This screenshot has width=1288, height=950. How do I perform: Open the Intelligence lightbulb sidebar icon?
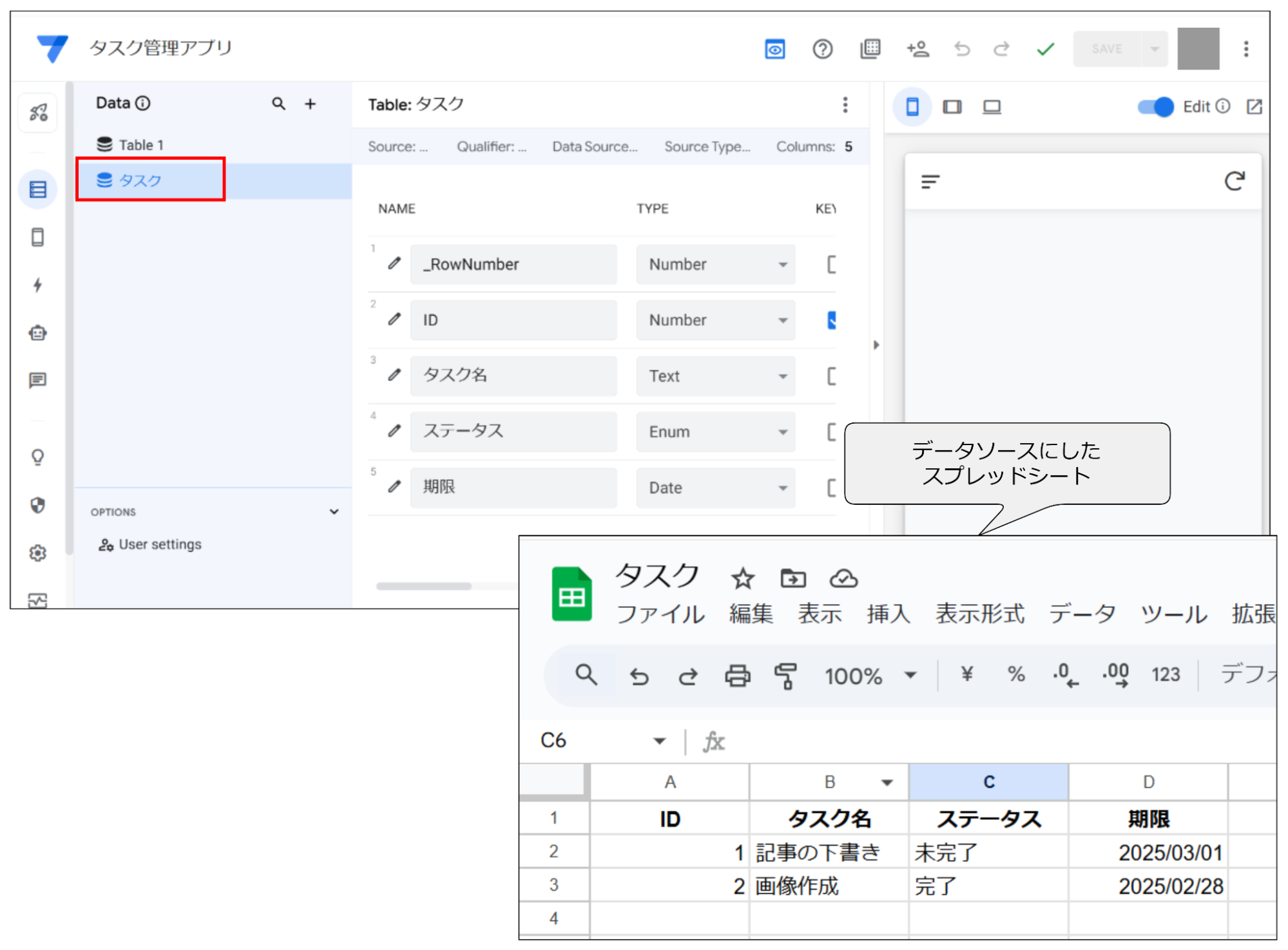point(38,457)
